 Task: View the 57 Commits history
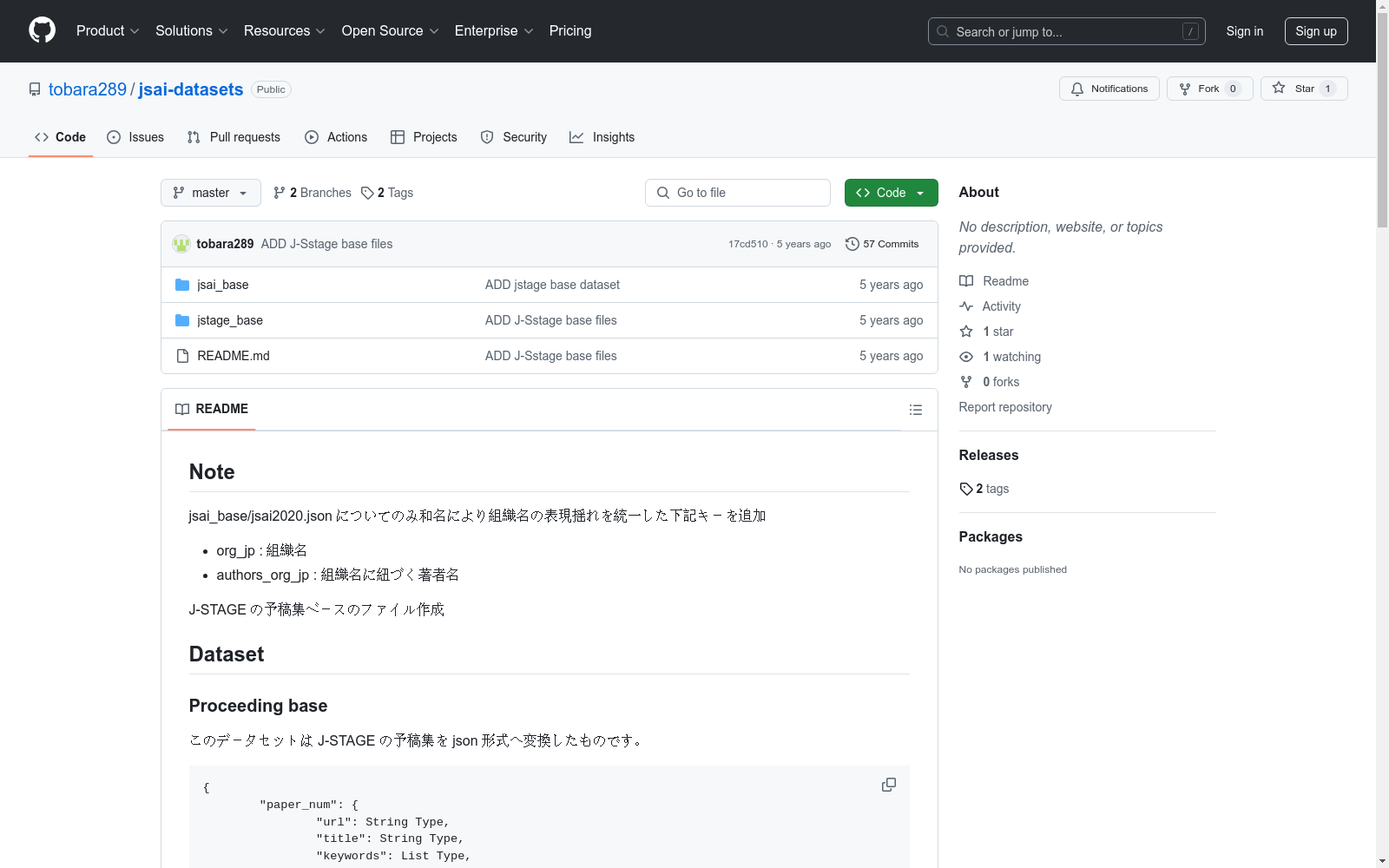(882, 244)
